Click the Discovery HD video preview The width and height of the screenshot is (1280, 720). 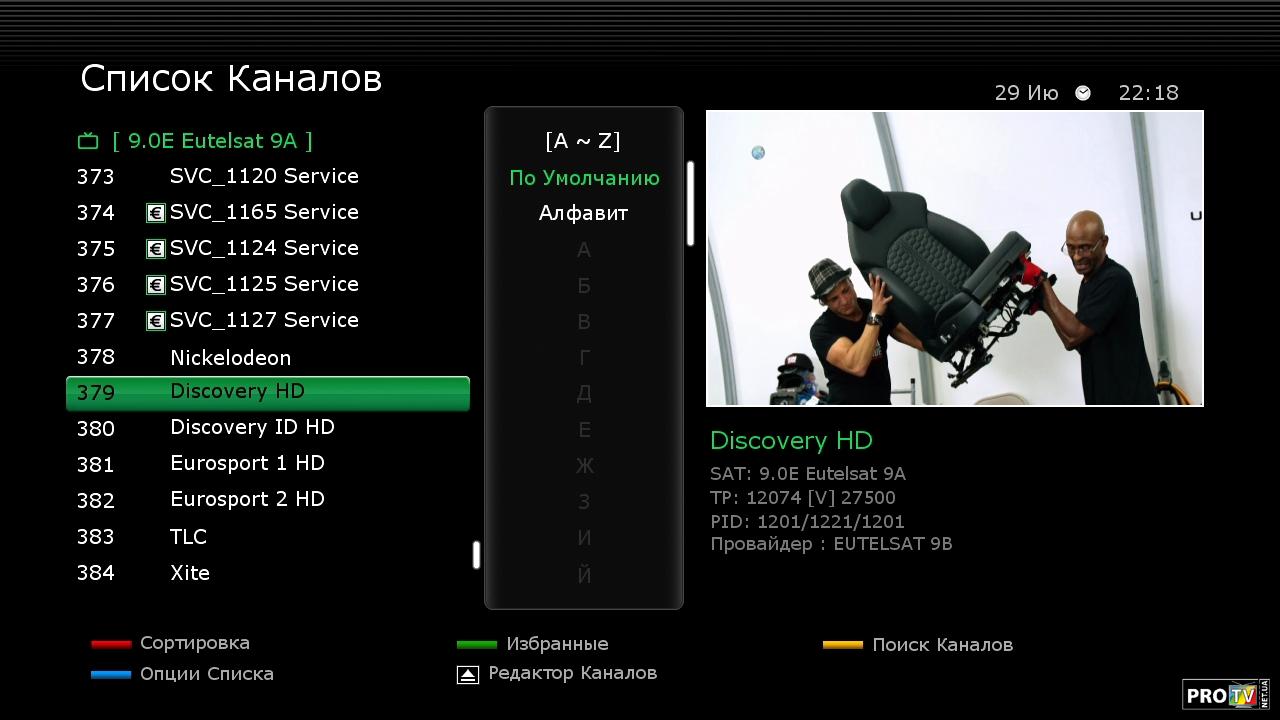(954, 258)
